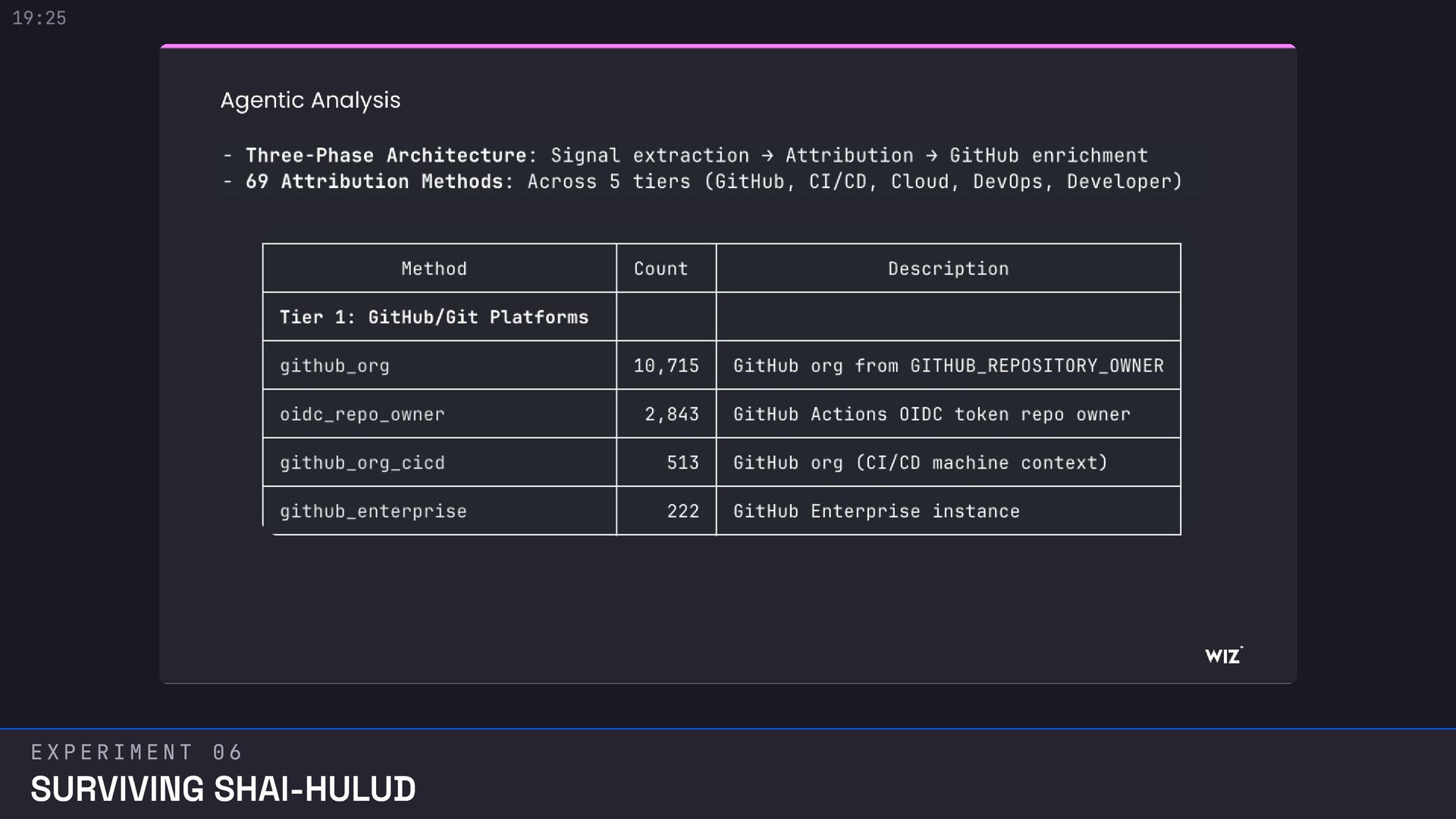Select the Tier 1: GitHub/Git Platforms row
The width and height of the screenshot is (1456, 819).
pos(434,317)
